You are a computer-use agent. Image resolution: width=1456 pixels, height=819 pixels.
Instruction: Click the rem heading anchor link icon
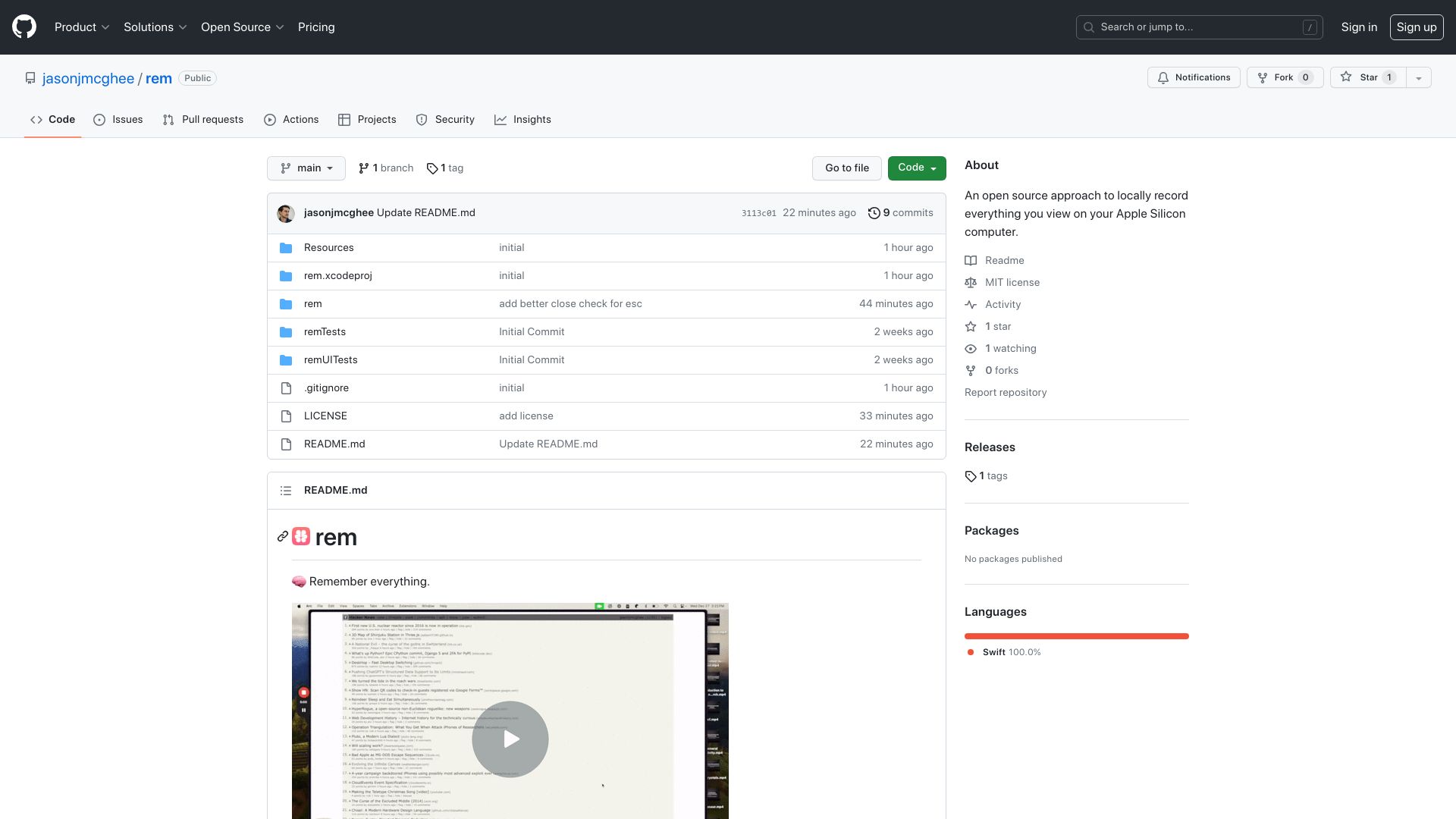[x=283, y=537]
